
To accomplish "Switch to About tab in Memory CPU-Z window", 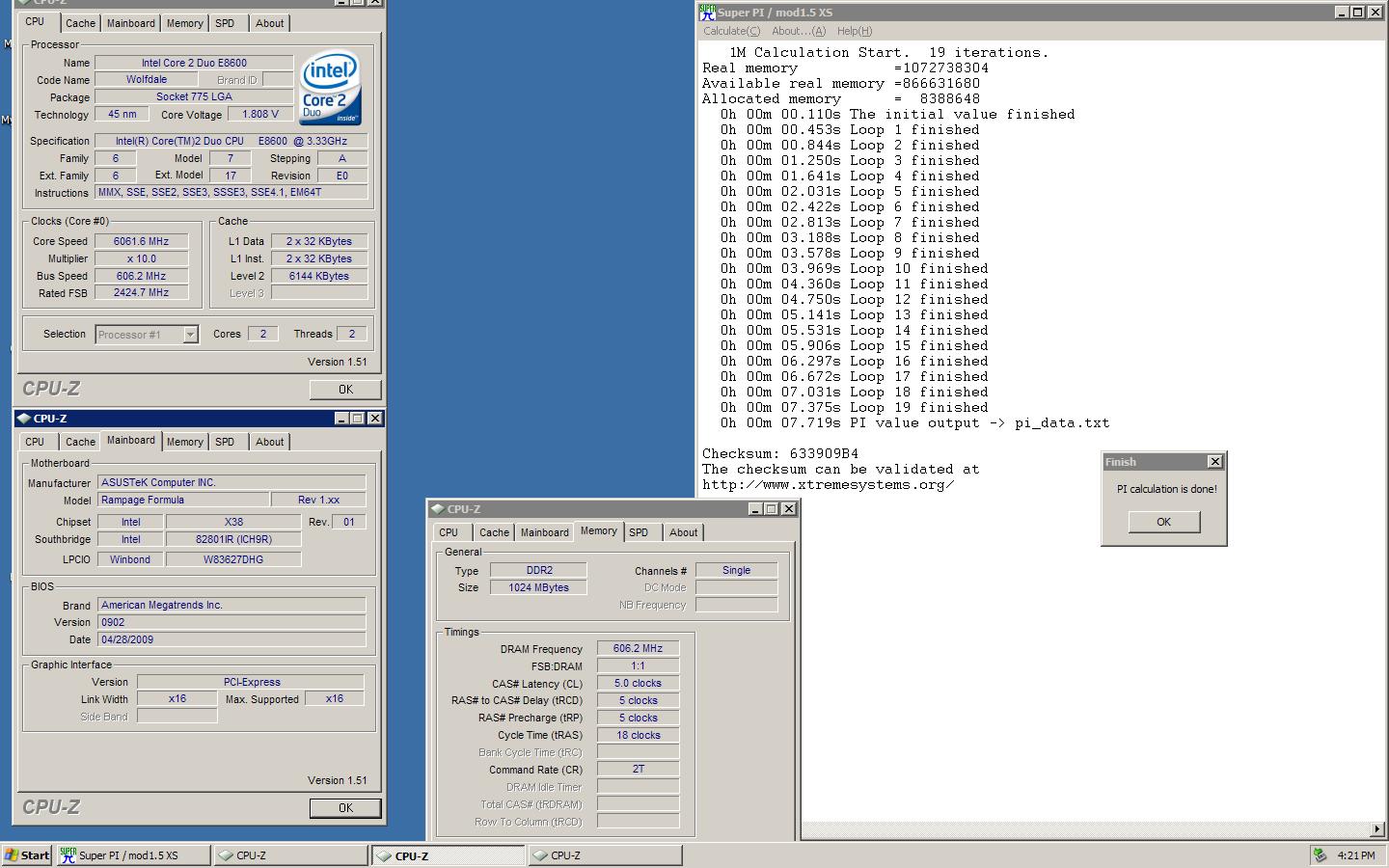I will point(684,532).
